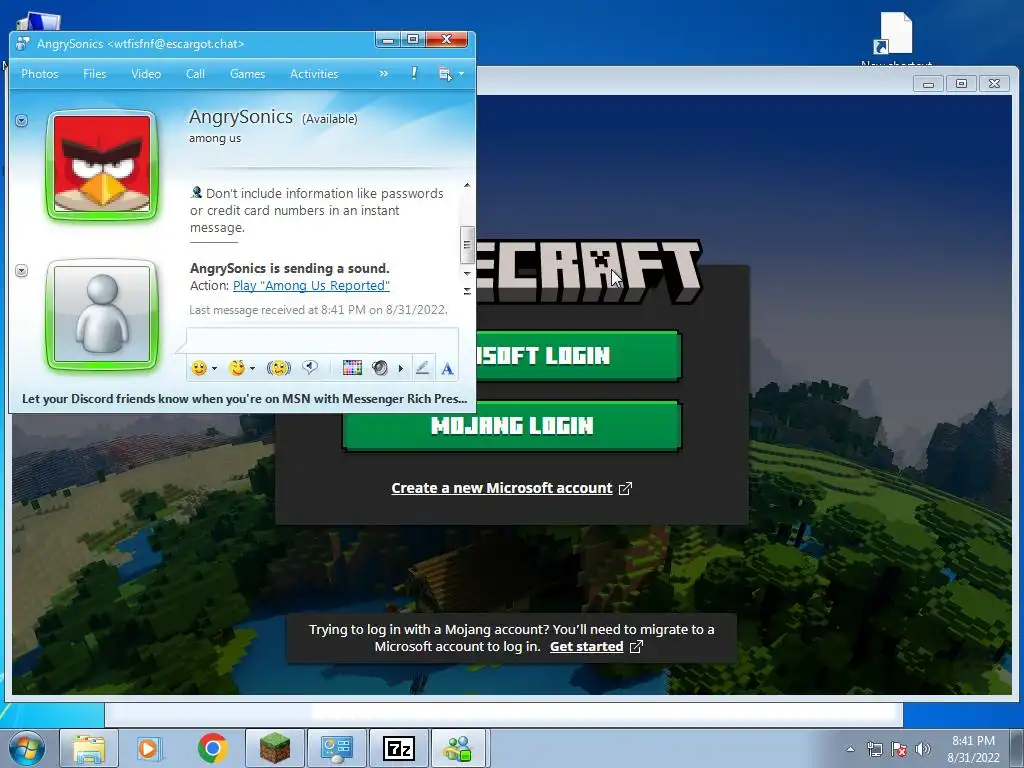Open the Games menu item
This screenshot has height=768, width=1024.
click(x=248, y=74)
